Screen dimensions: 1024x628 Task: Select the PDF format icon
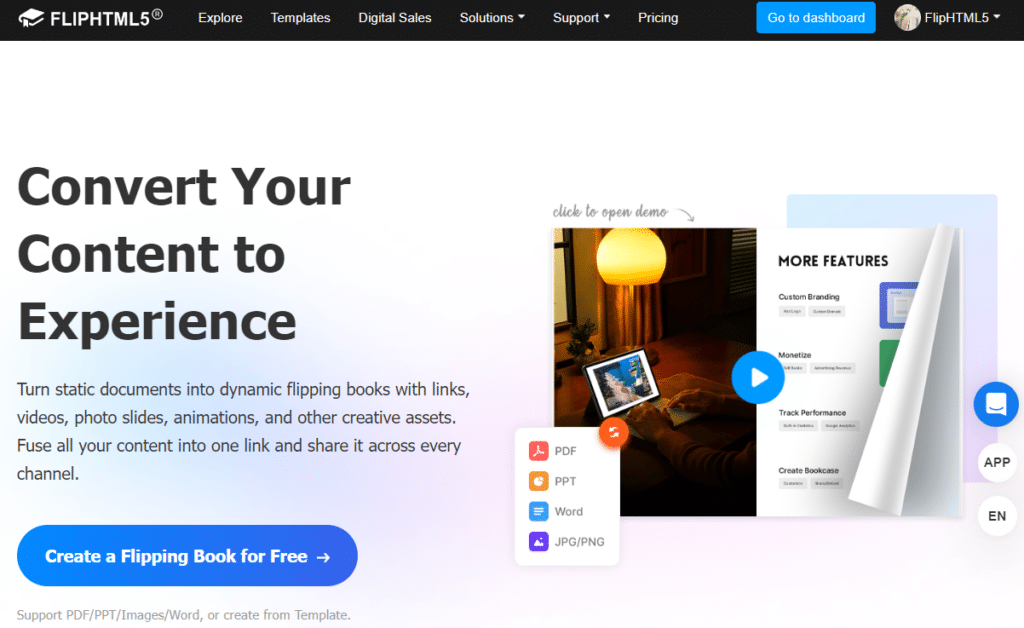540,450
